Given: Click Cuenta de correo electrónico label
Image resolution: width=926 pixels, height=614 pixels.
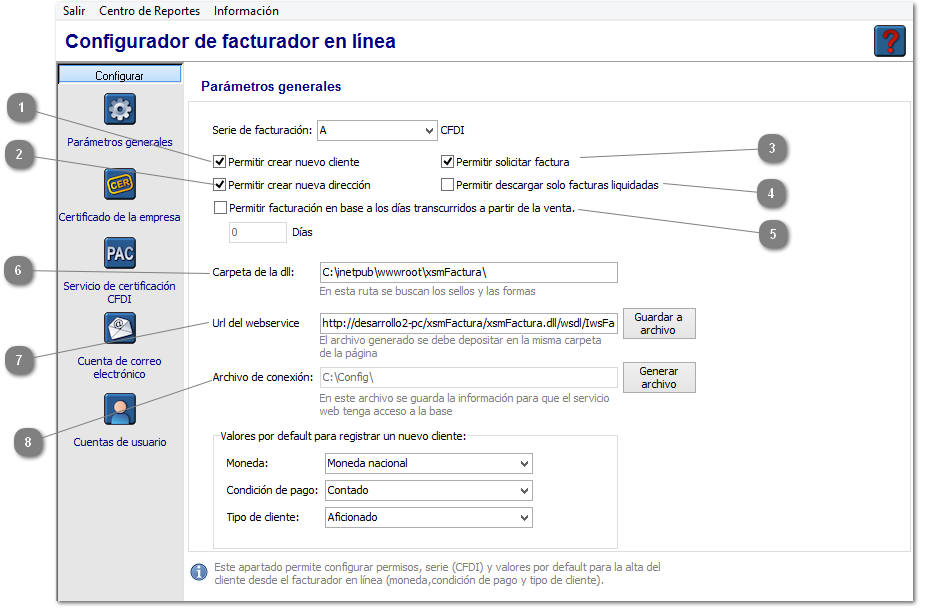Looking at the screenshot, I should (x=119, y=367).
